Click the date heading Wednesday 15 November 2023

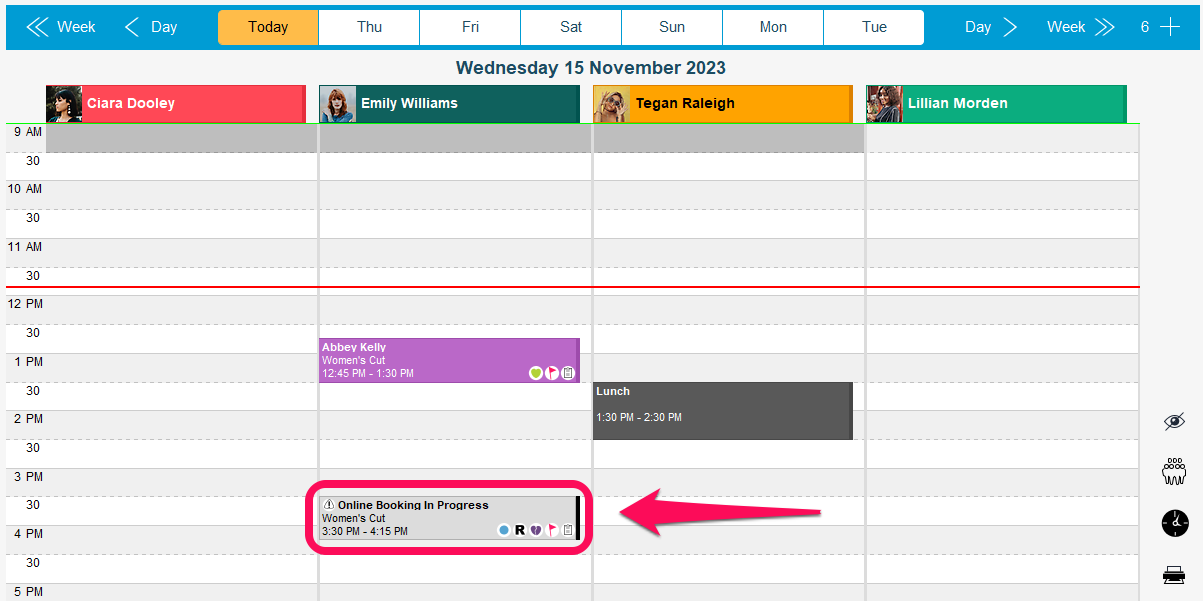pyautogui.click(x=591, y=68)
